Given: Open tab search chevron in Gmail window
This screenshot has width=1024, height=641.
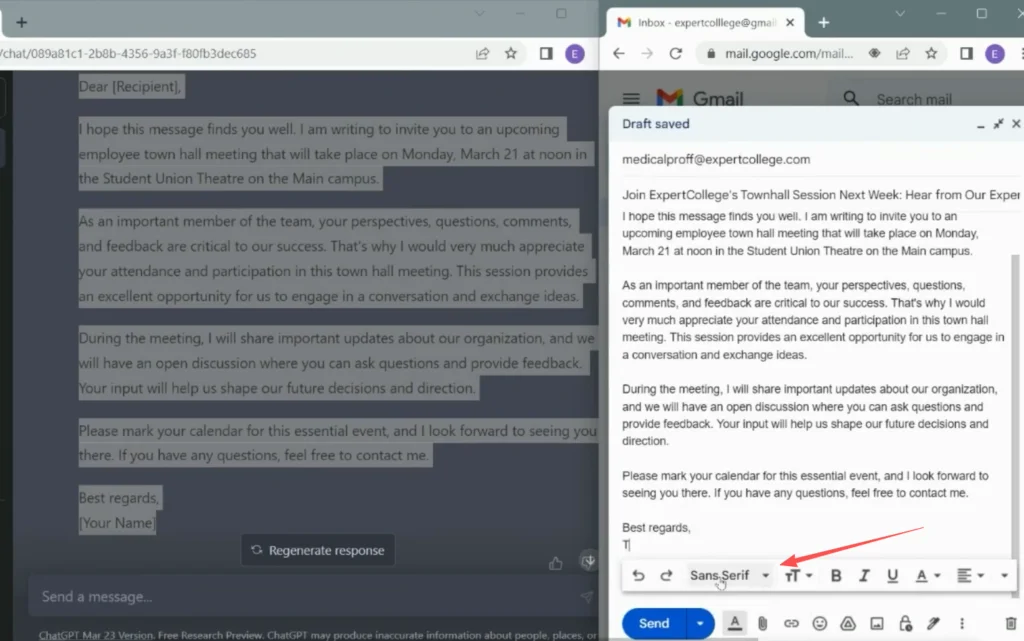Looking at the screenshot, I should coord(900,14).
